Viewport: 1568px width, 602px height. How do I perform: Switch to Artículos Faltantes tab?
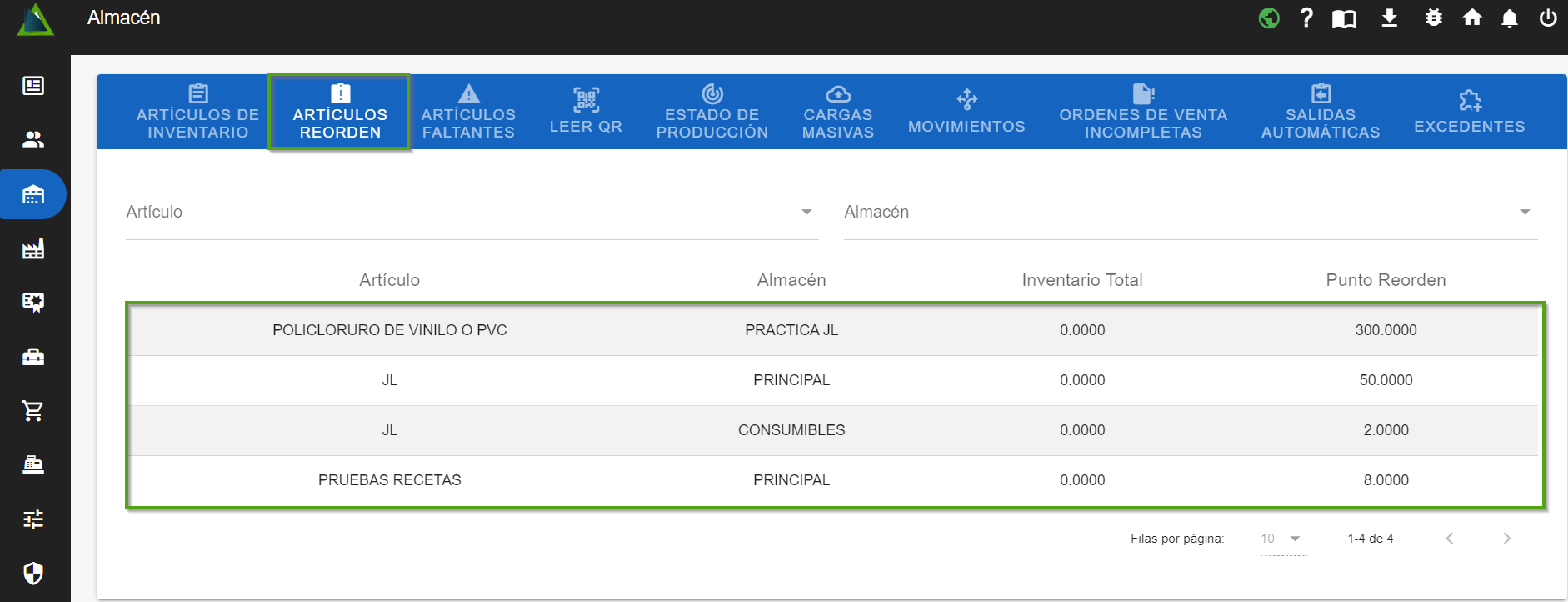point(468,112)
